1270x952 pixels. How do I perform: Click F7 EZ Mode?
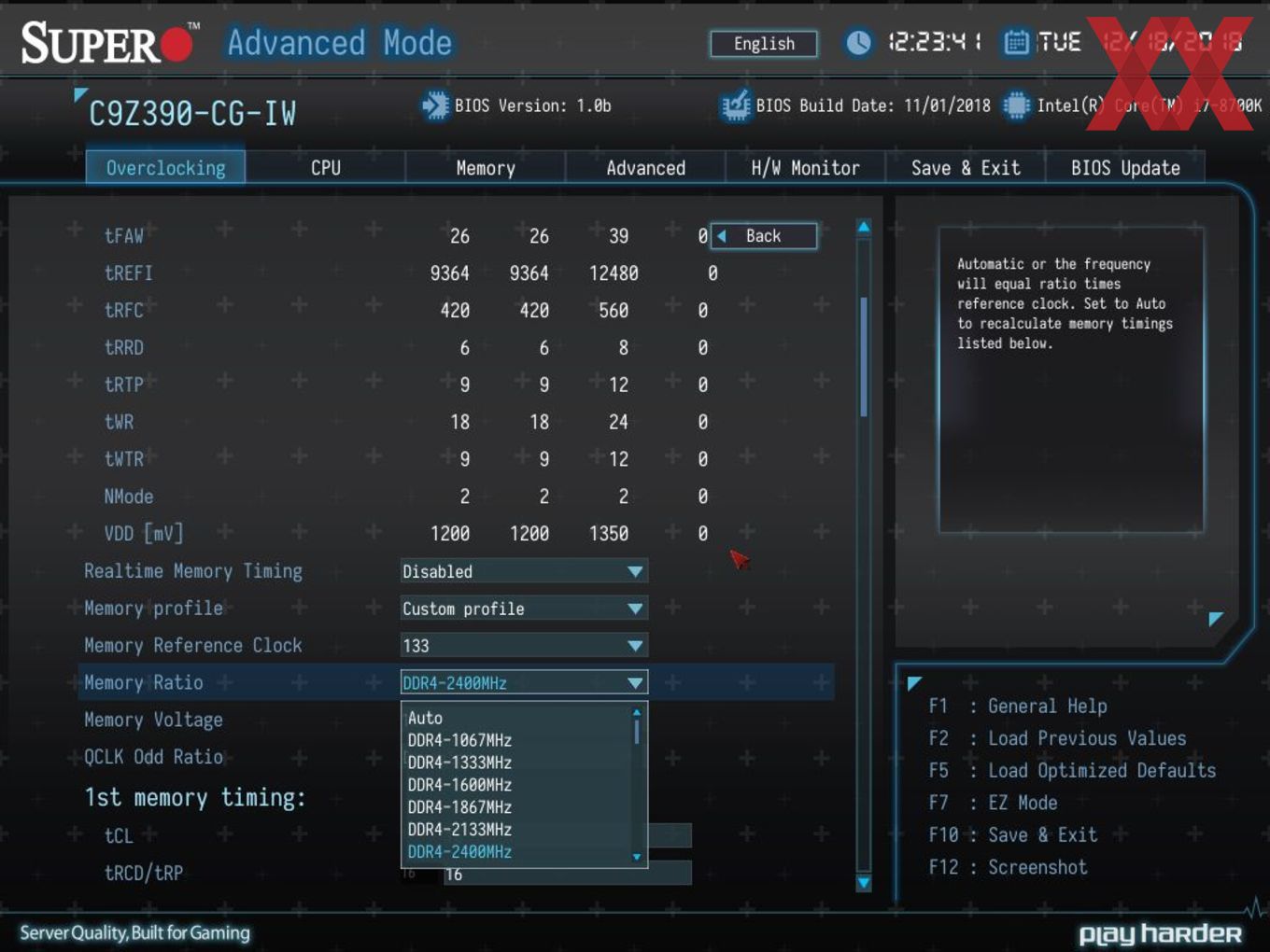tap(994, 803)
